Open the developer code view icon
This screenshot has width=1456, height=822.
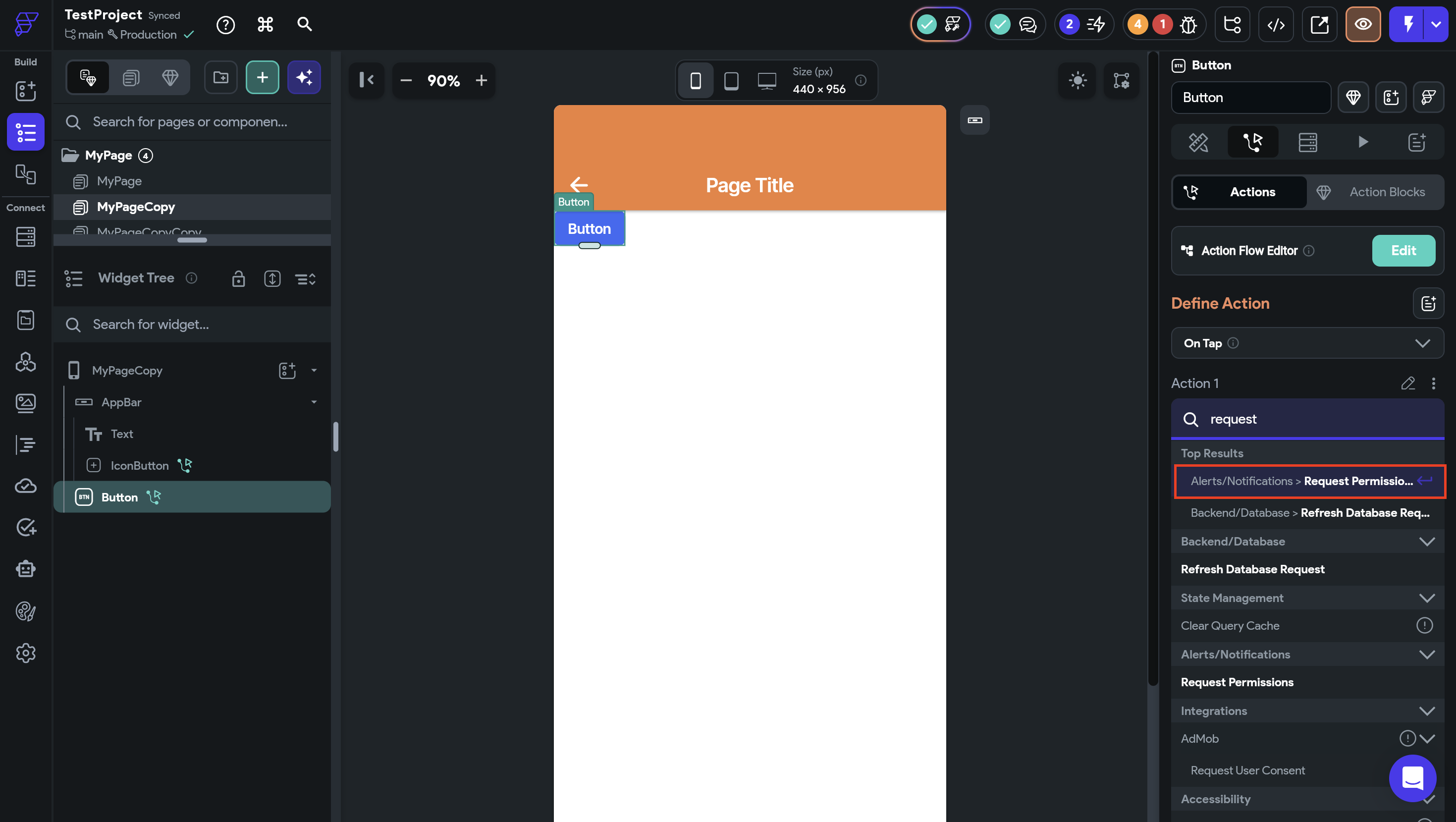[x=1276, y=24]
